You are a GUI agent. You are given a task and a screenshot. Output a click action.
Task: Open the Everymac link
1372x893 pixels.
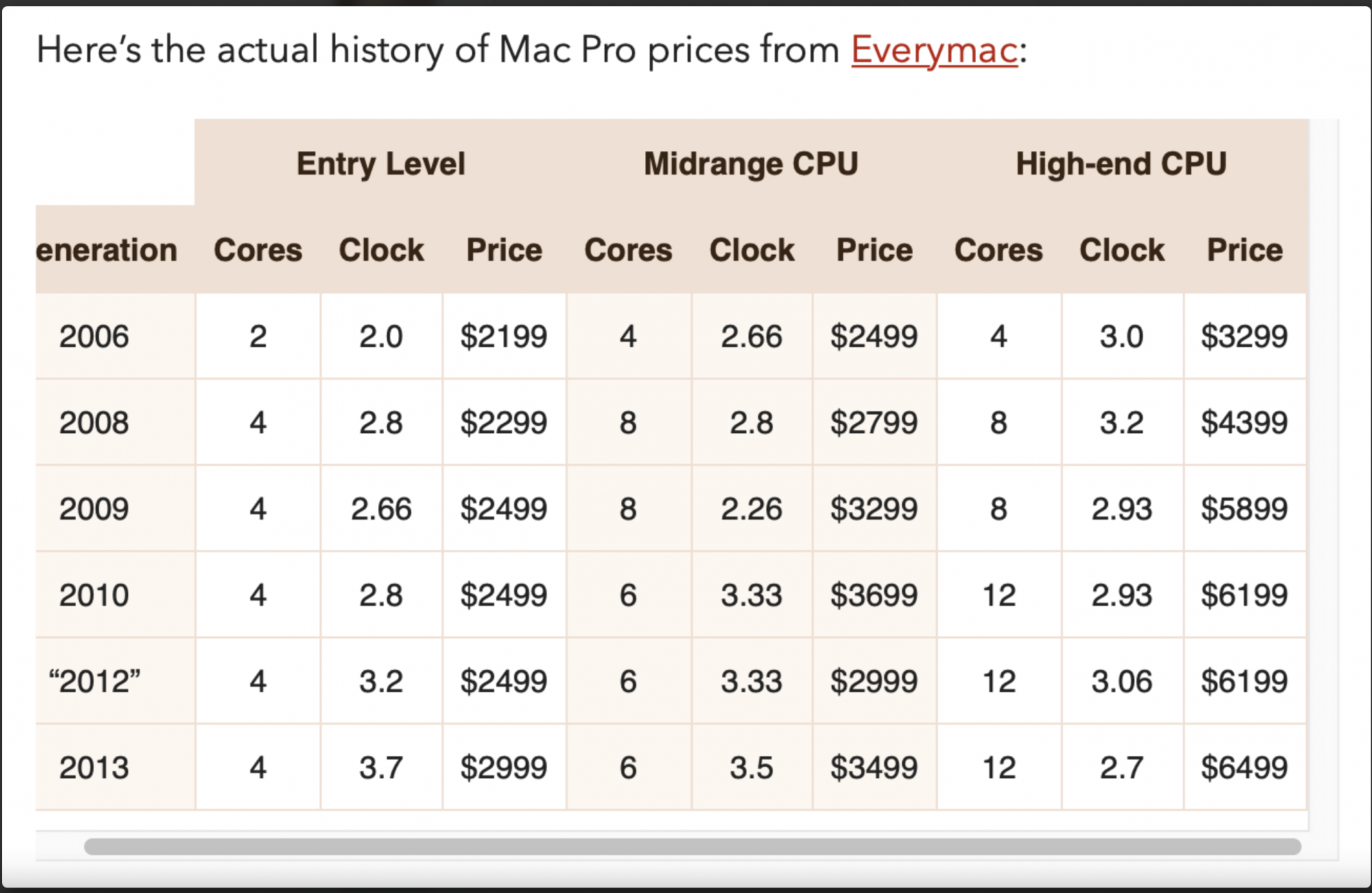pyautogui.click(x=934, y=50)
